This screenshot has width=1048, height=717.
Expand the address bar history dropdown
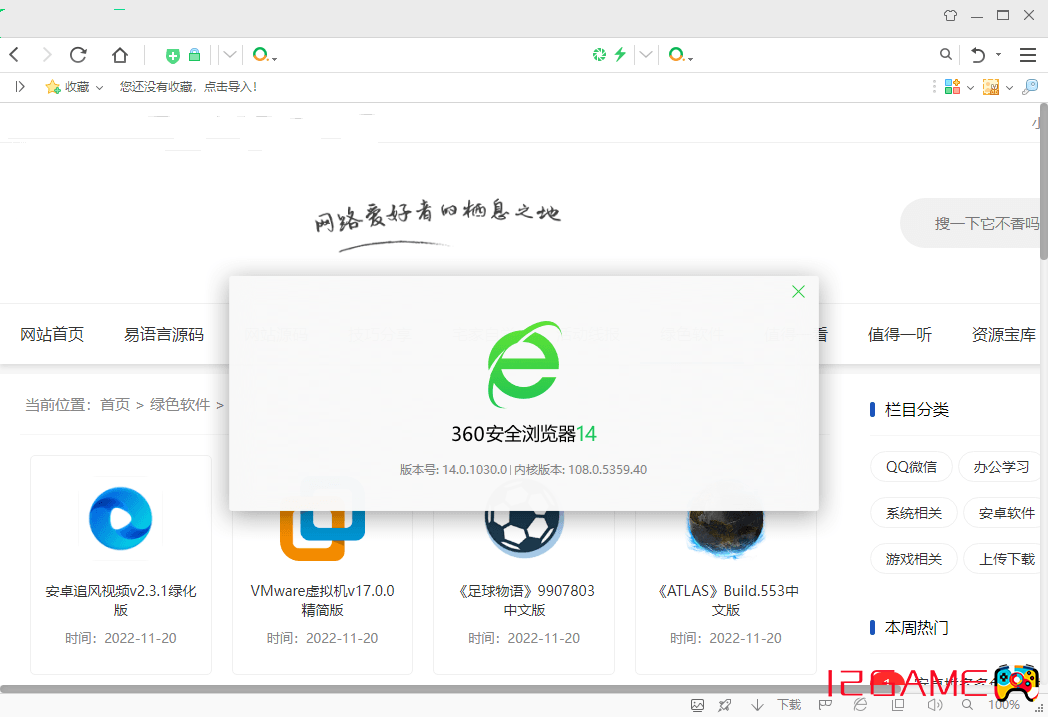pos(229,55)
